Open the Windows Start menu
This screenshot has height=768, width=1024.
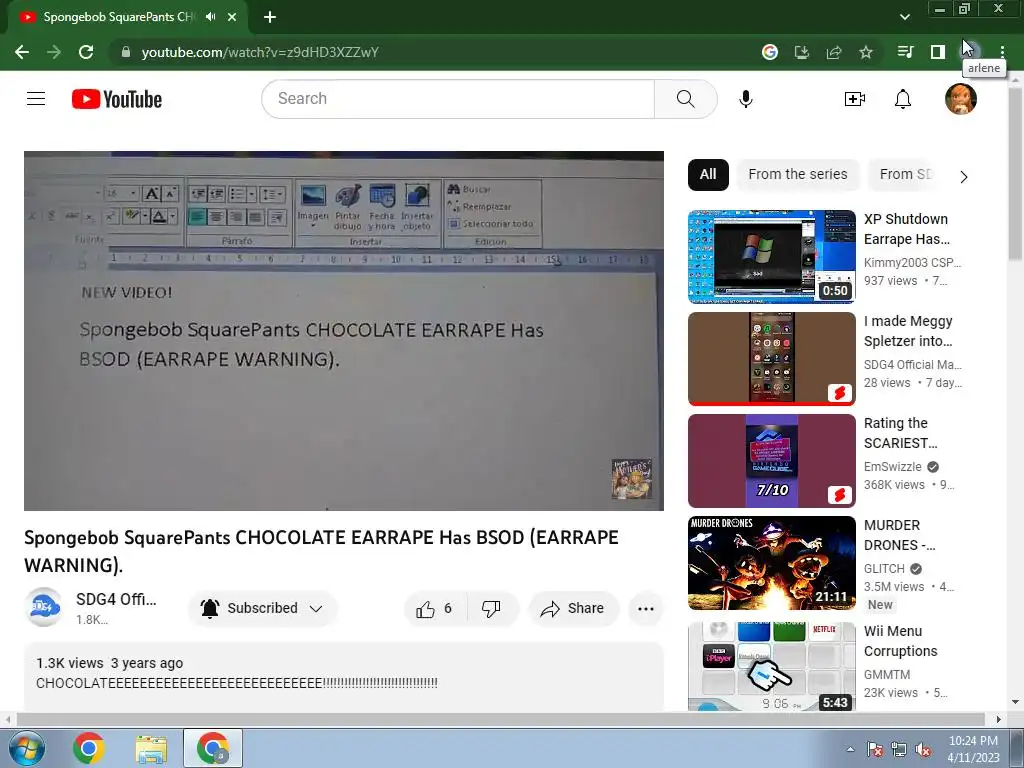point(26,748)
